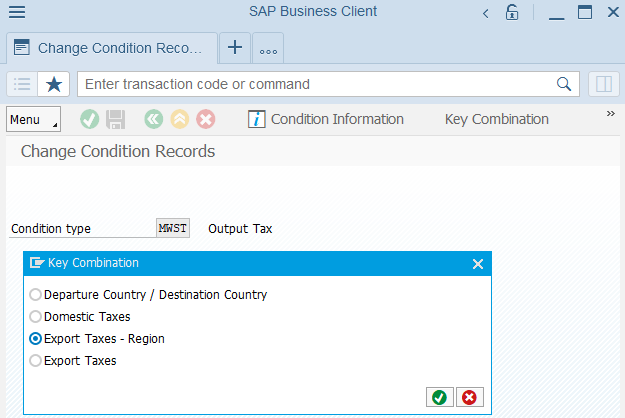Expand toolbar overflow double chevron

[610, 114]
